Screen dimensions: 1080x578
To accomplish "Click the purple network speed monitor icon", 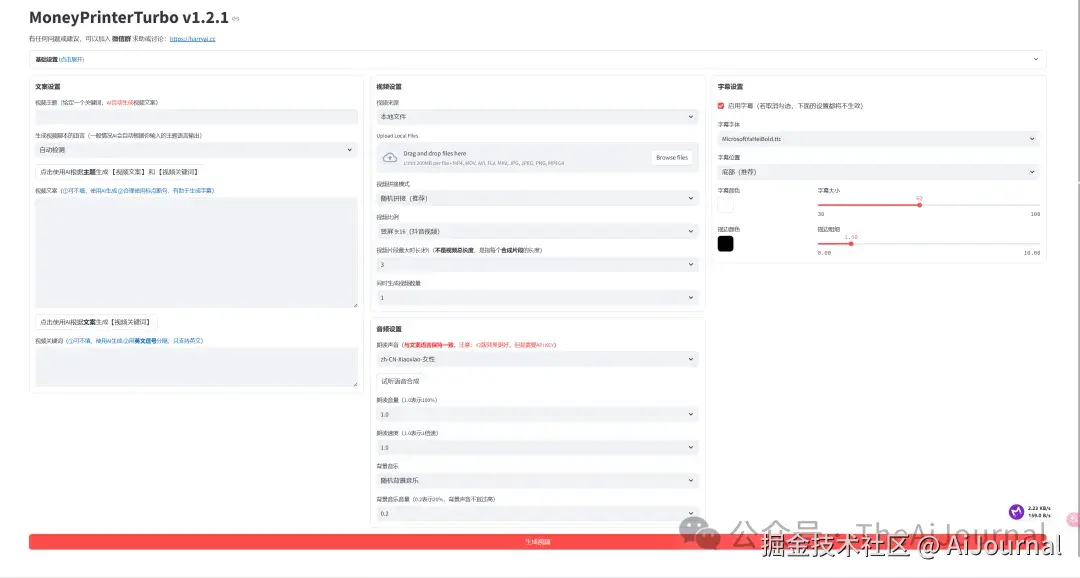I will (x=1016, y=512).
